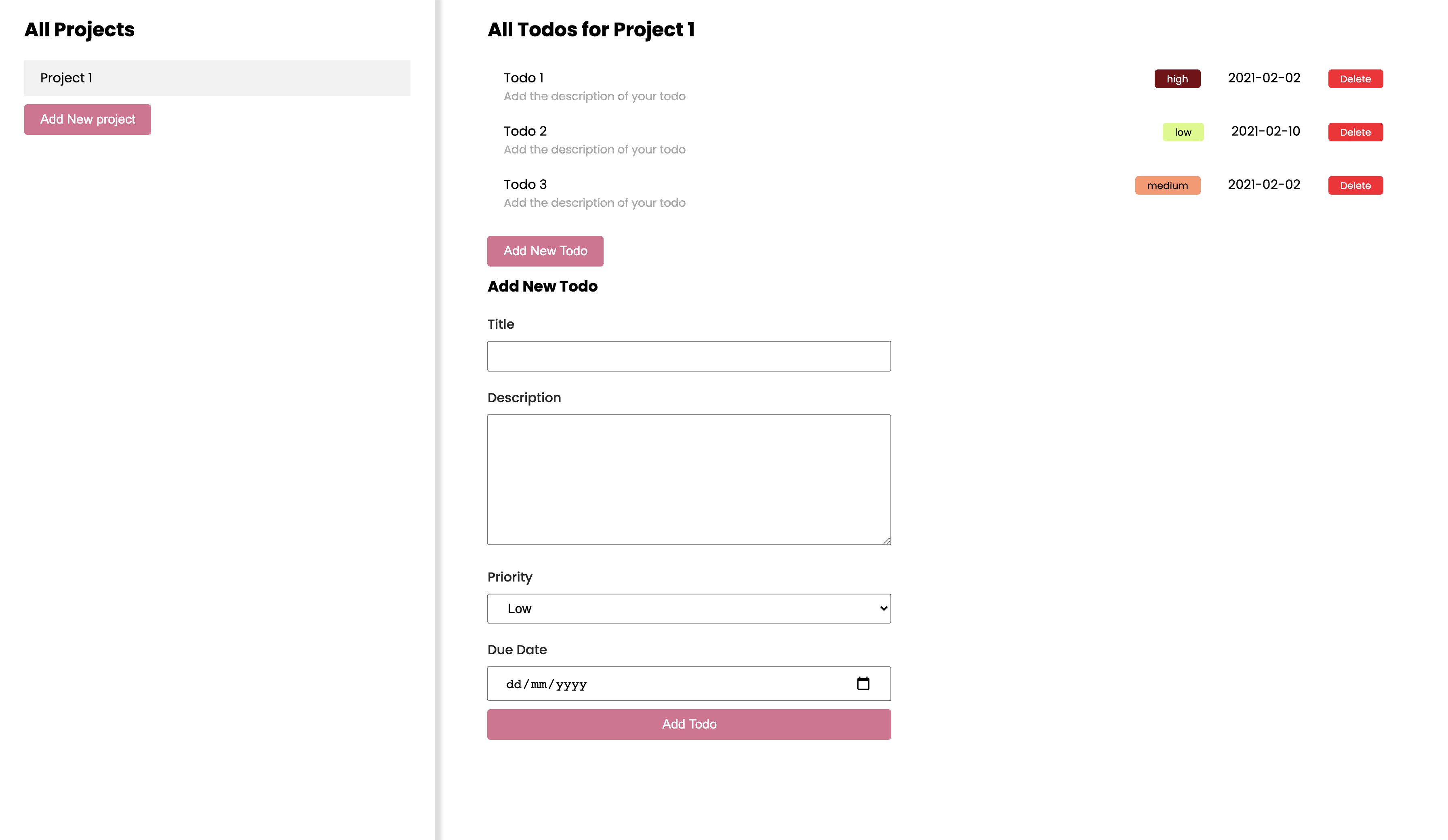Click the medium priority badge on Todo 3
Image resolution: width=1448 pixels, height=840 pixels.
1167,185
